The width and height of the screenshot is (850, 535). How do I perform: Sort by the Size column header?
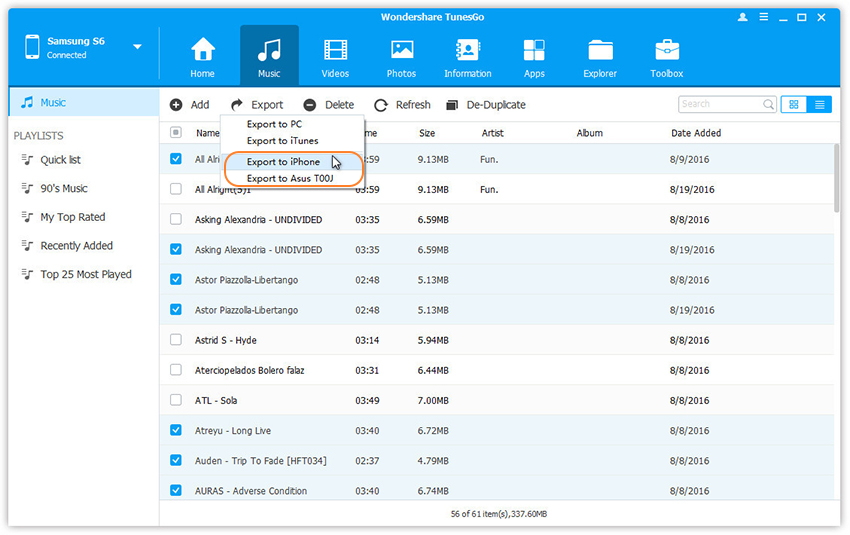click(x=427, y=133)
